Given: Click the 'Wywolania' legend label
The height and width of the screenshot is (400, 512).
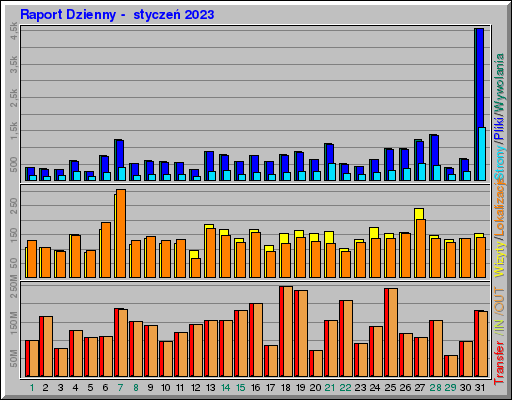Looking at the screenshot, I should click(x=499, y=82).
